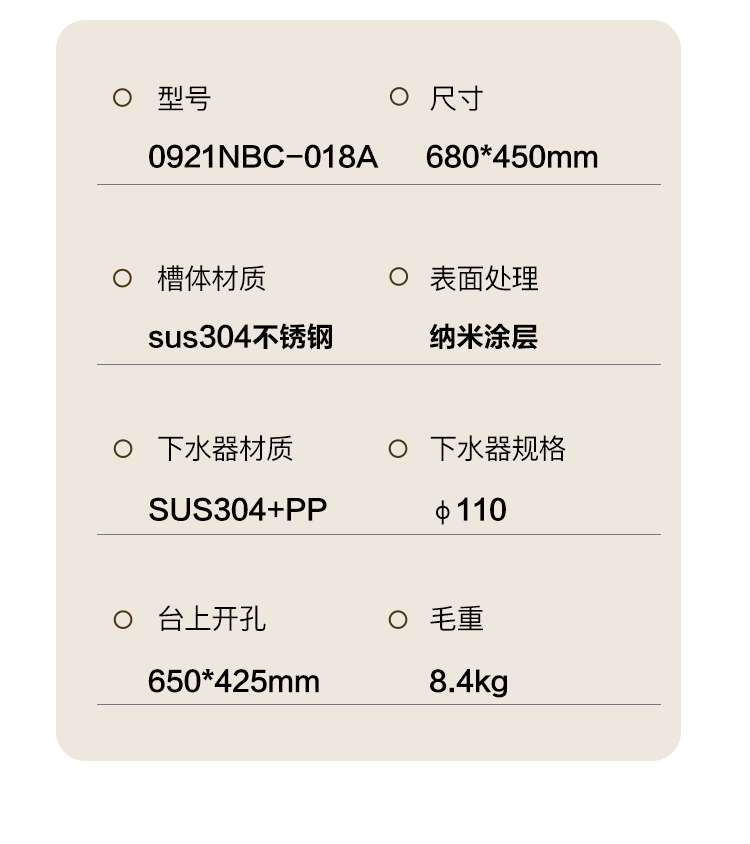Image resolution: width=750 pixels, height=844 pixels.
Task: Click the SUS304+PP drain material value
Action: click(237, 509)
